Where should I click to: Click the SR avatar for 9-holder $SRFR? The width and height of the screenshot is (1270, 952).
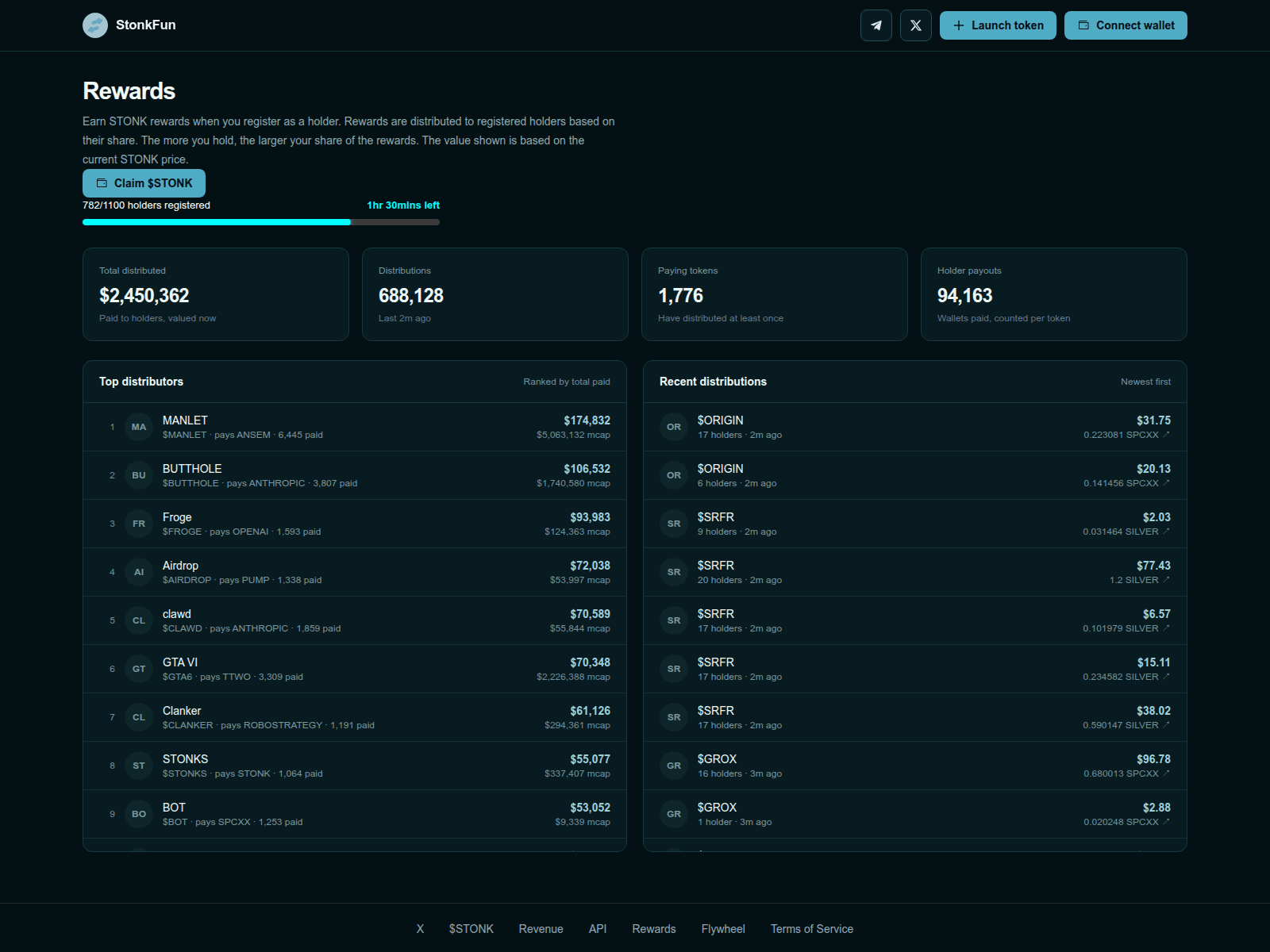pos(674,524)
